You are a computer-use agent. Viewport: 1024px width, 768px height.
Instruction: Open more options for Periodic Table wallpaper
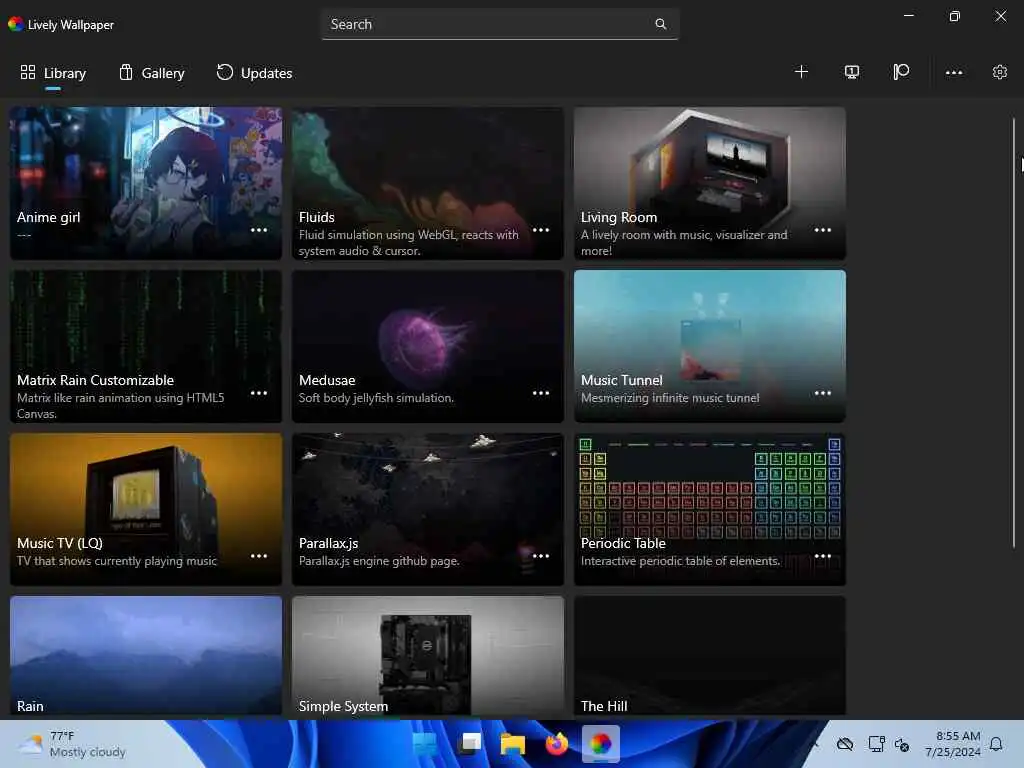823,556
